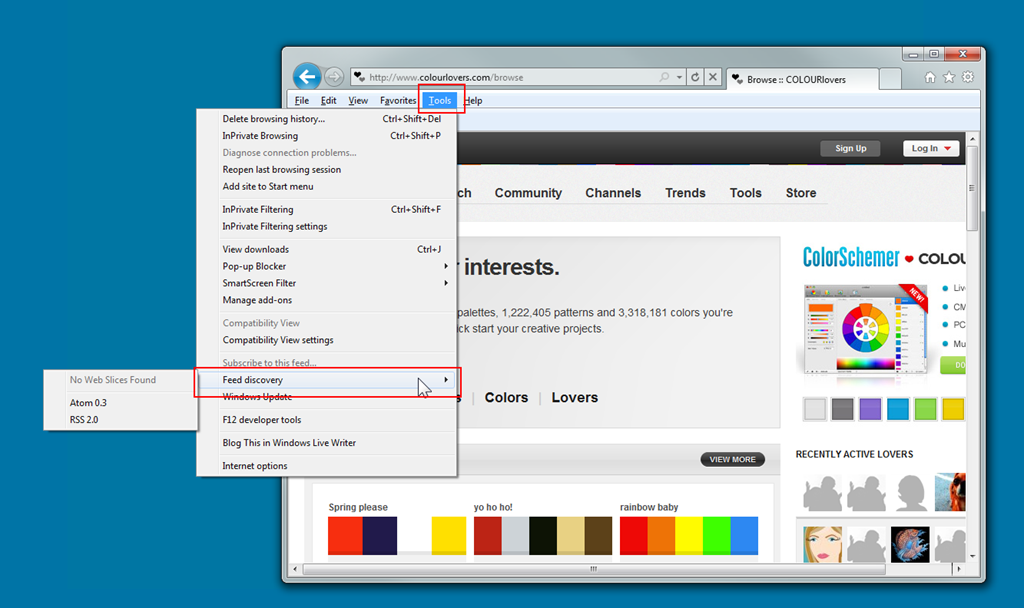Click the browser Back arrow button

tap(306, 77)
